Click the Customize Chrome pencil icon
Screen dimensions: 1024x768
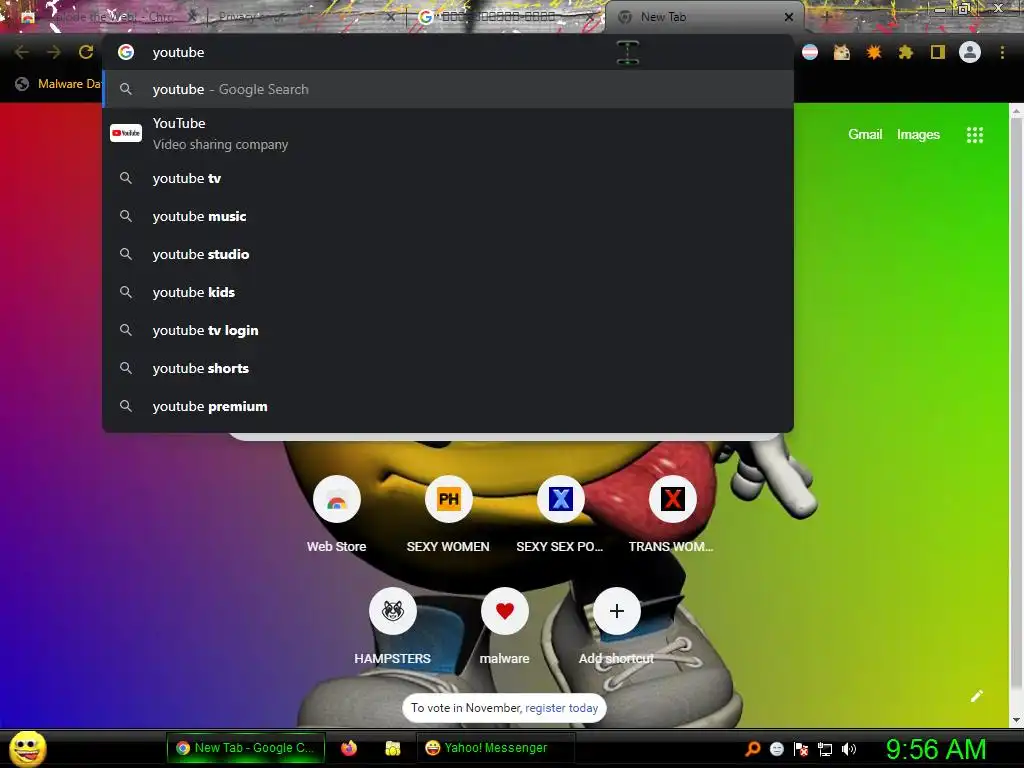tap(976, 696)
